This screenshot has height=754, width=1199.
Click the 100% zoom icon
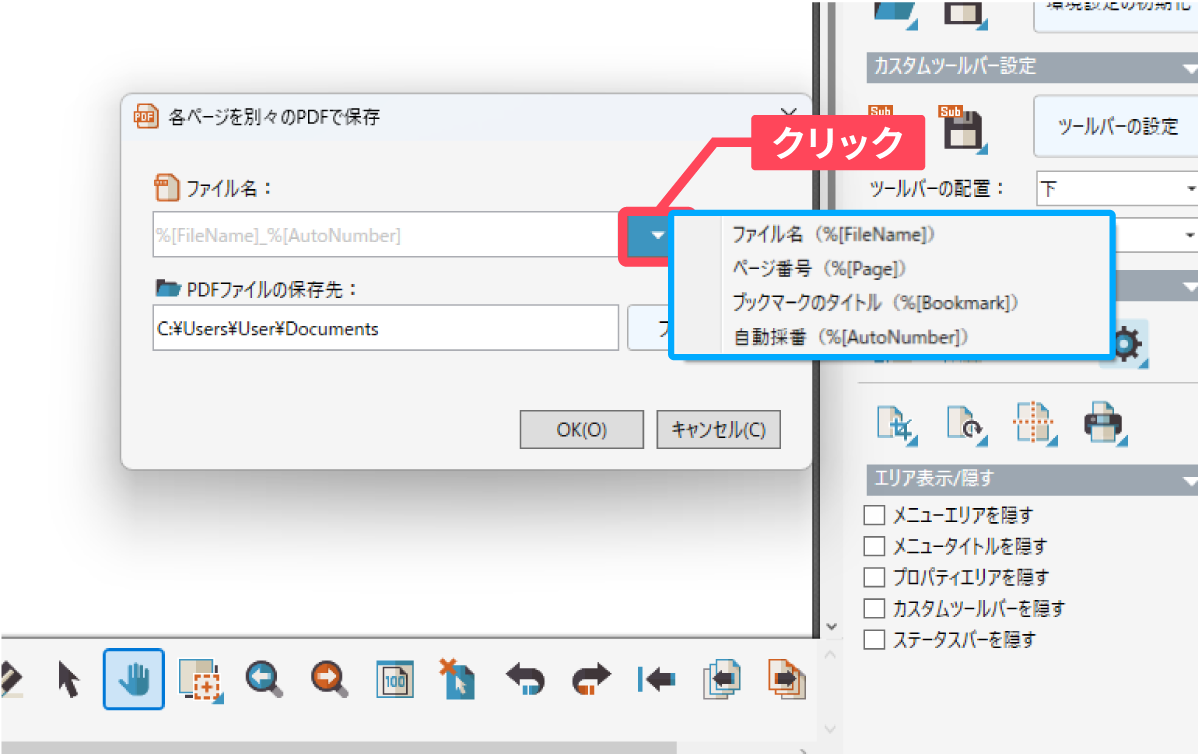(393, 679)
